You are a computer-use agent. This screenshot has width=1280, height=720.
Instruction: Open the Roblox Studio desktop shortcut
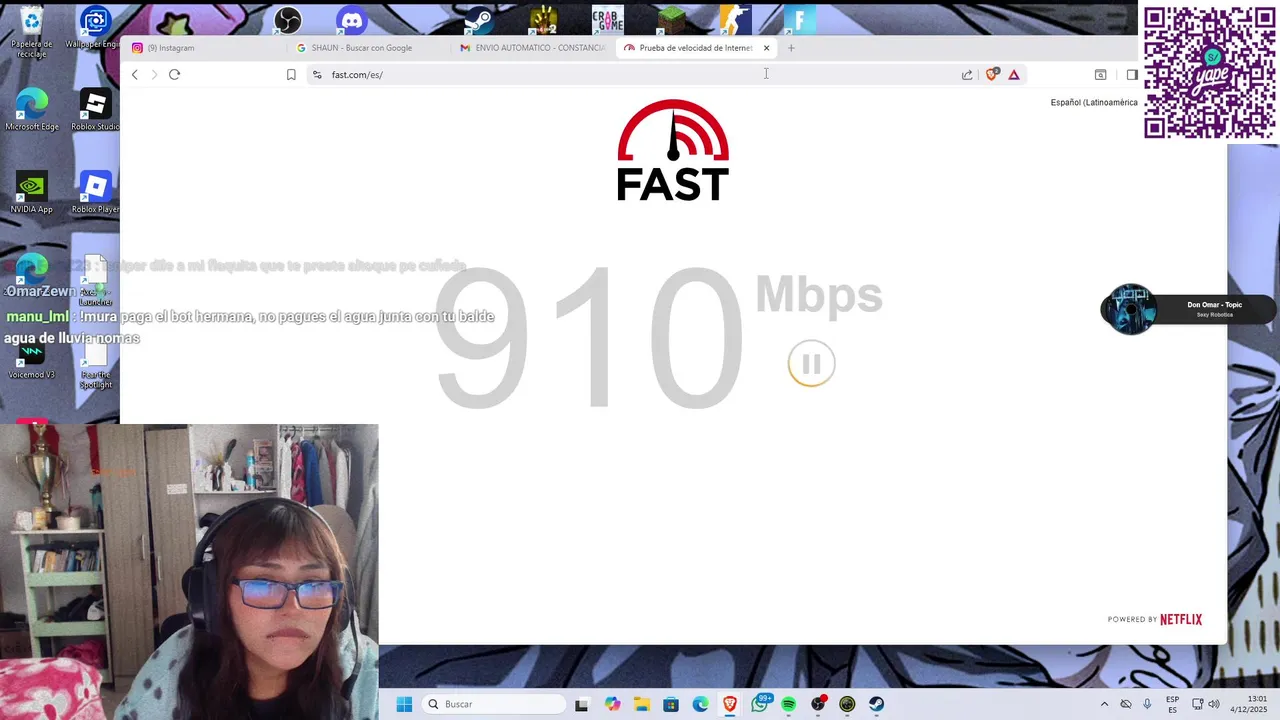95,110
